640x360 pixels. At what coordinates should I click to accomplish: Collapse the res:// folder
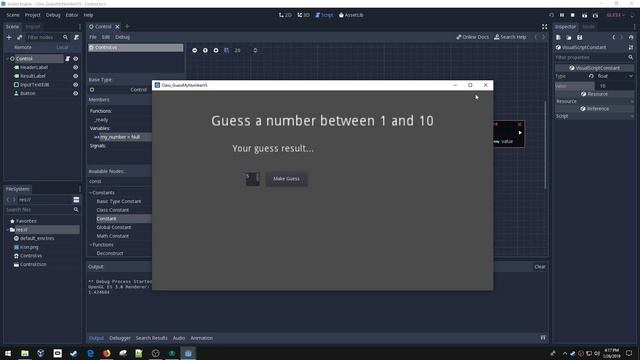pos(7,230)
